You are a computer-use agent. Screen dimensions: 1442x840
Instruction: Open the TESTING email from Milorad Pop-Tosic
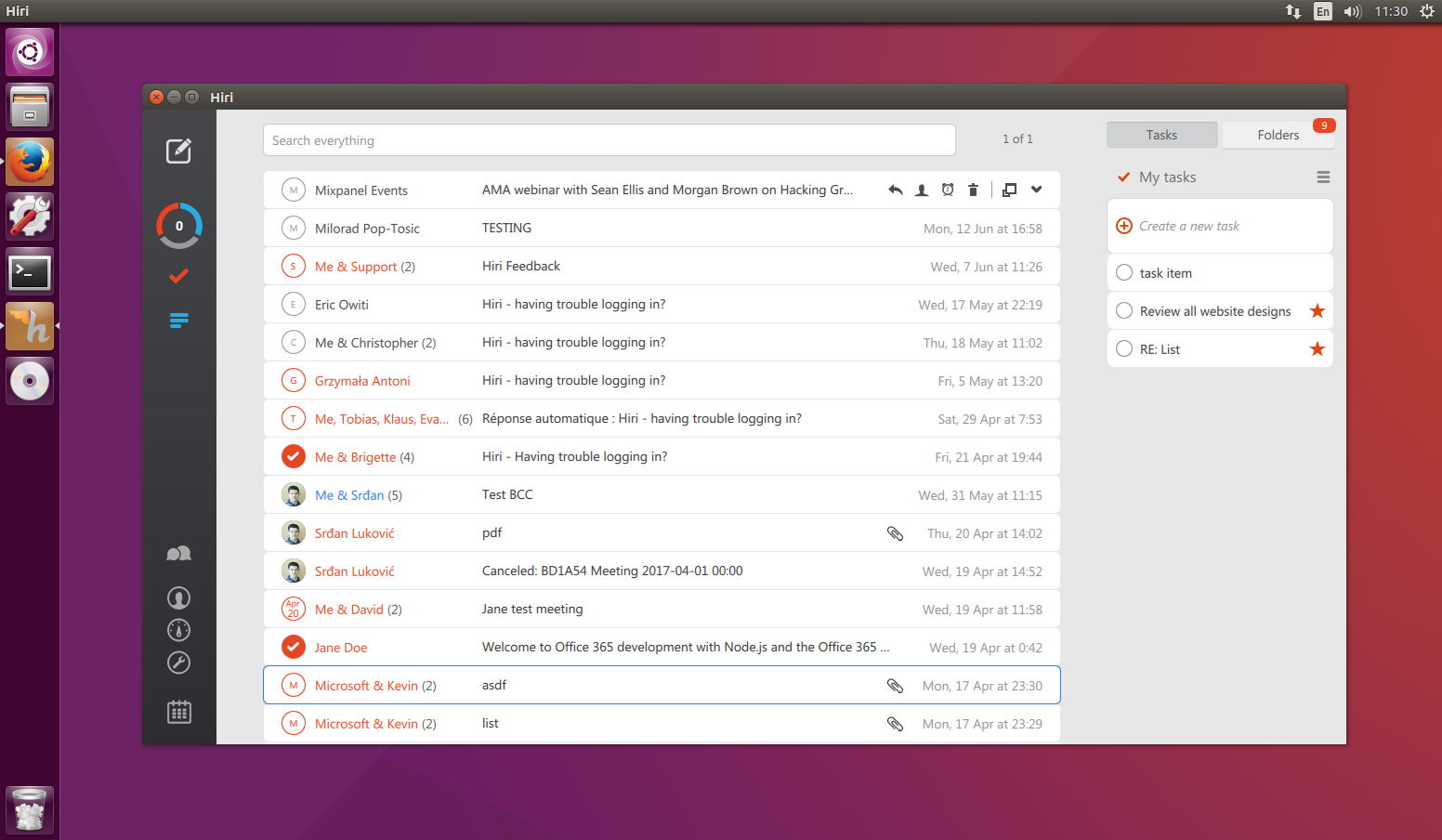662,229
